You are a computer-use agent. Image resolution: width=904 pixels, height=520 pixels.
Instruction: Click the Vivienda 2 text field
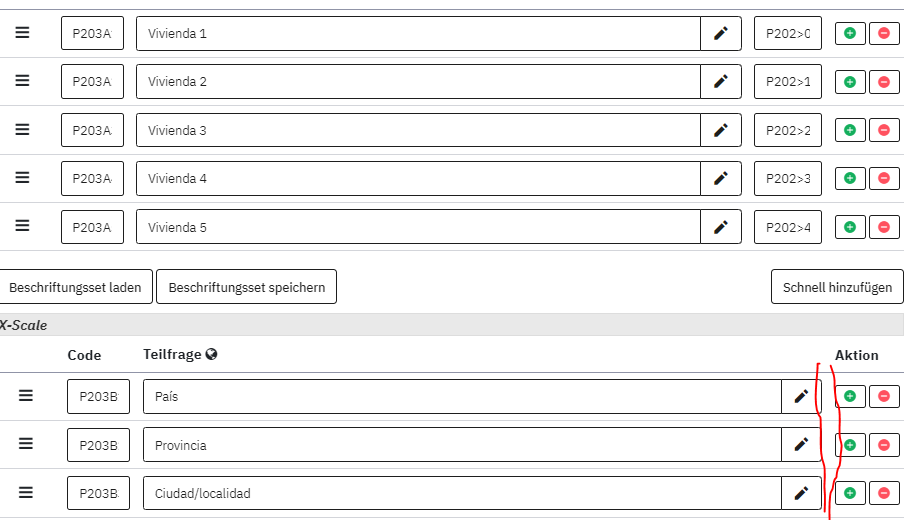tap(418, 82)
